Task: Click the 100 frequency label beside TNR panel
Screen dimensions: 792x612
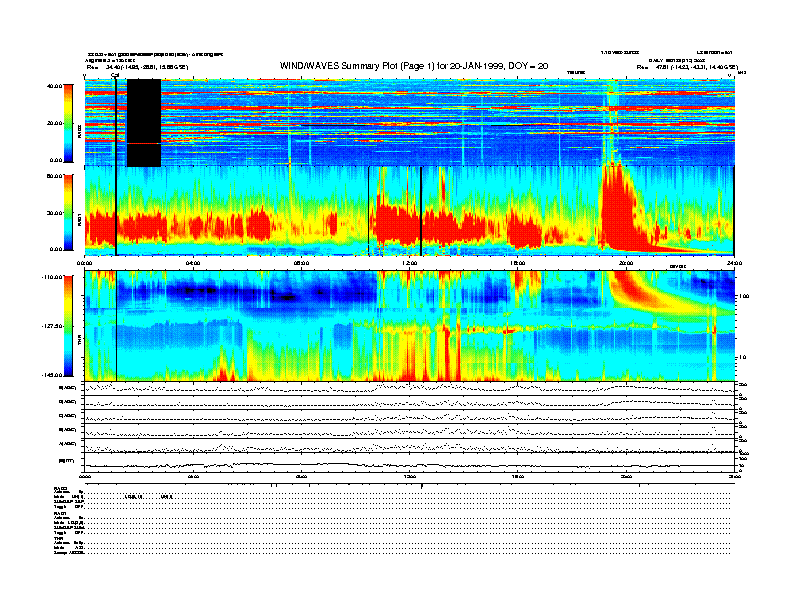Action: [743, 296]
